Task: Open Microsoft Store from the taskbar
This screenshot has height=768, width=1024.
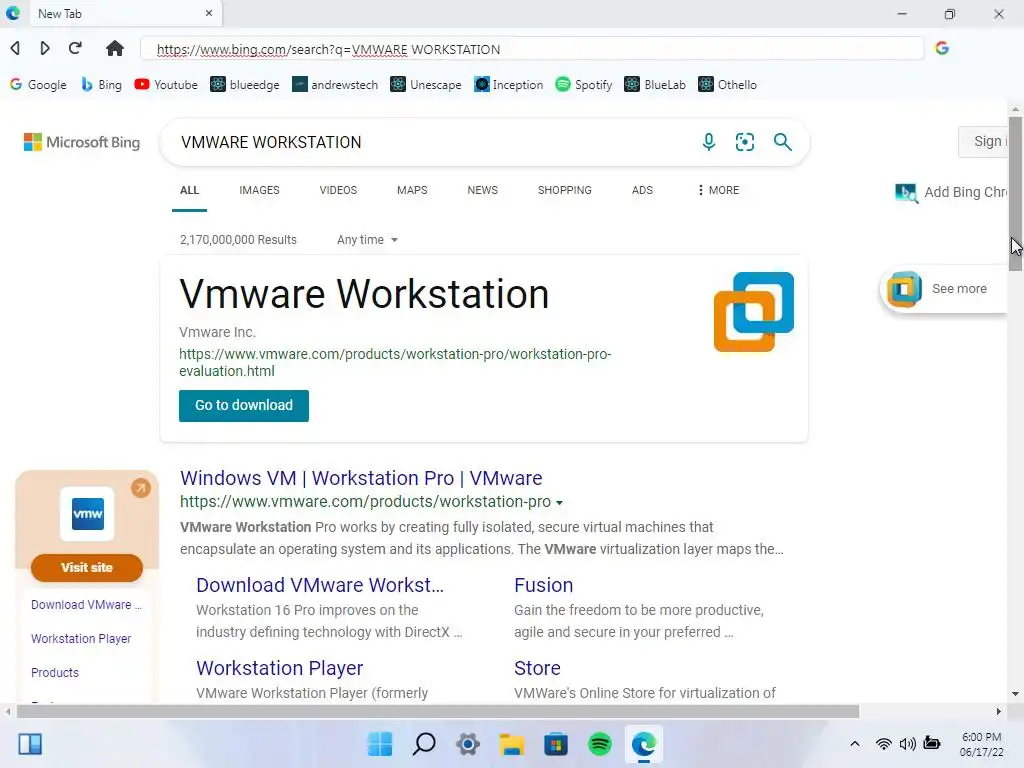Action: click(x=556, y=744)
